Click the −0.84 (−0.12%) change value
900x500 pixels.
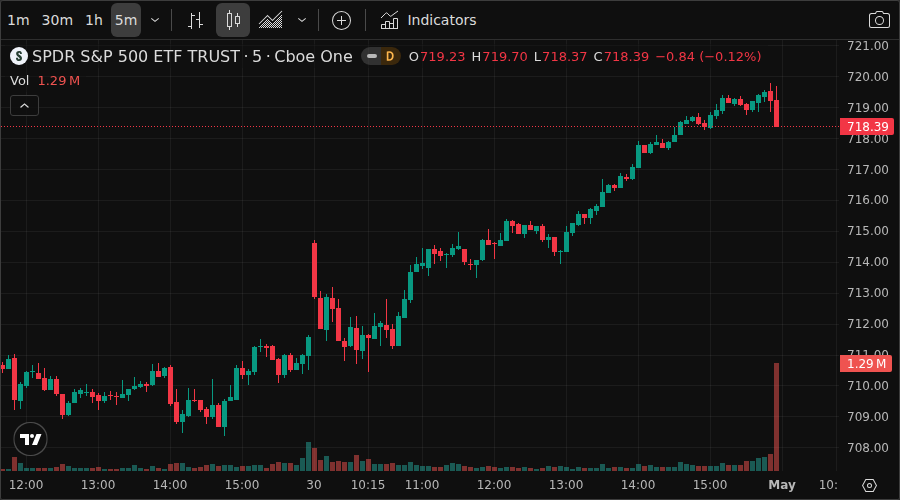(x=708, y=56)
